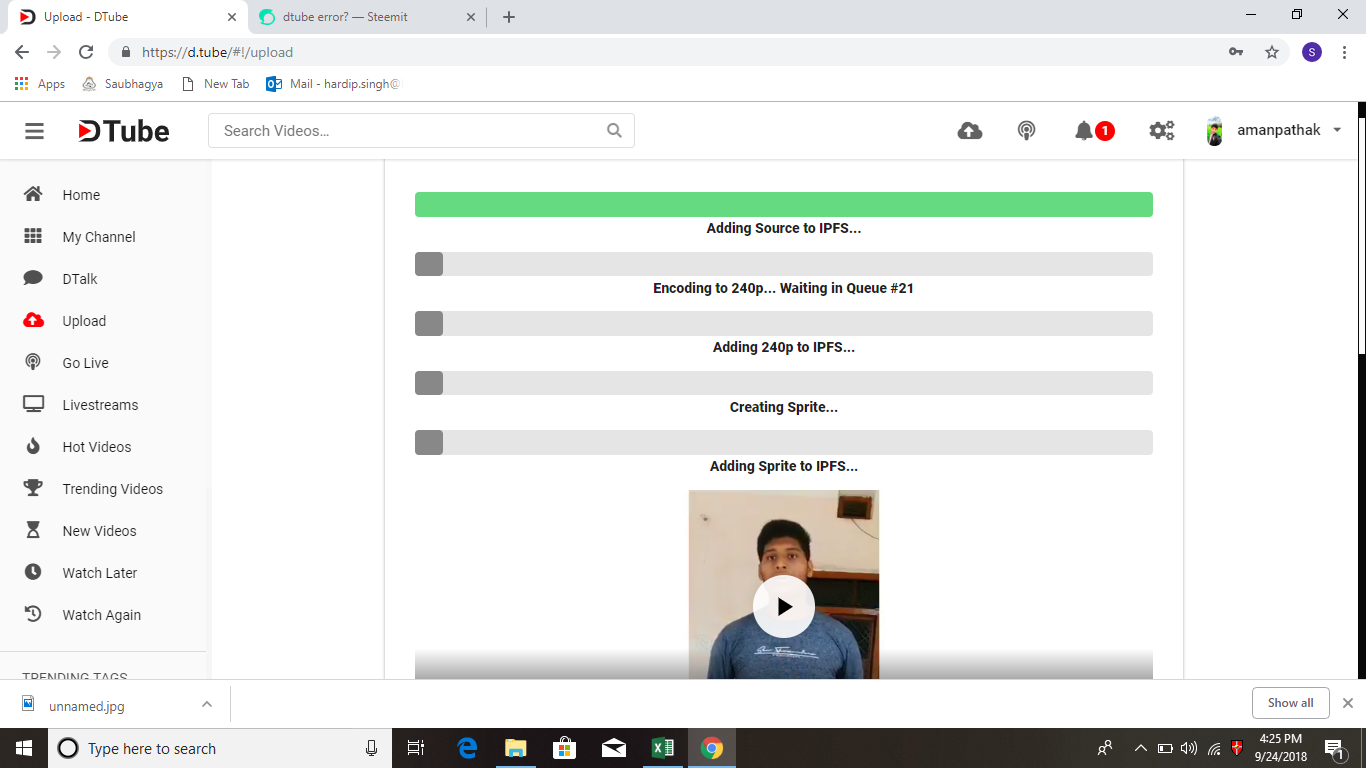Open the Excel taskbar icon
This screenshot has height=768, width=1366.
[x=662, y=748]
